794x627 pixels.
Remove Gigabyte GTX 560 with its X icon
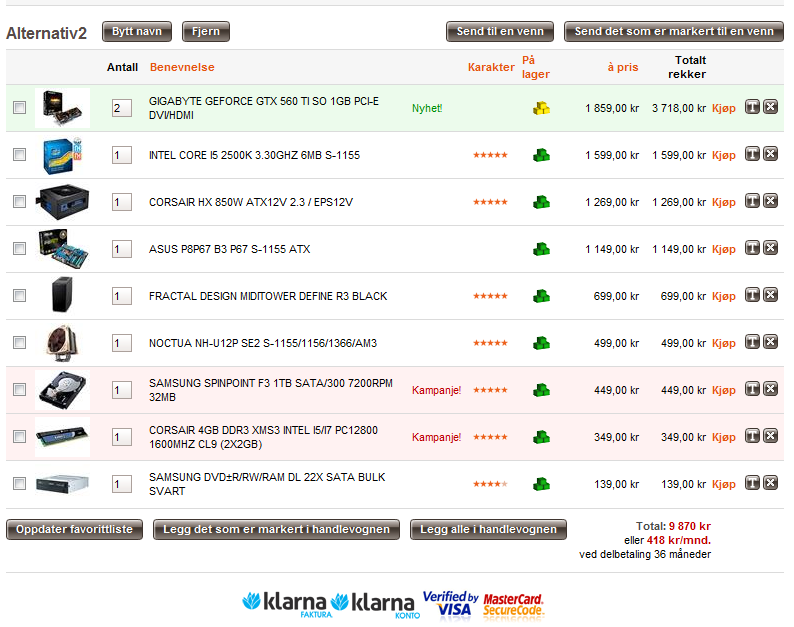(x=771, y=107)
